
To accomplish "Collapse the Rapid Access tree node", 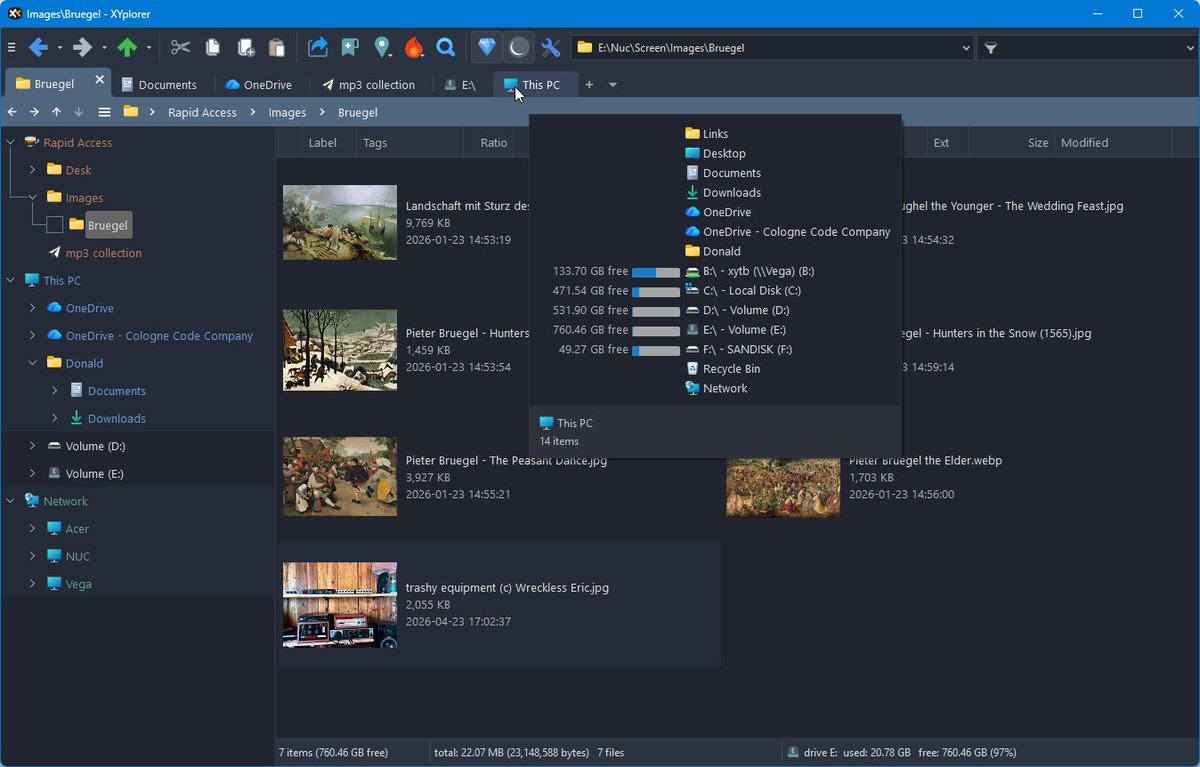I will click(10, 142).
